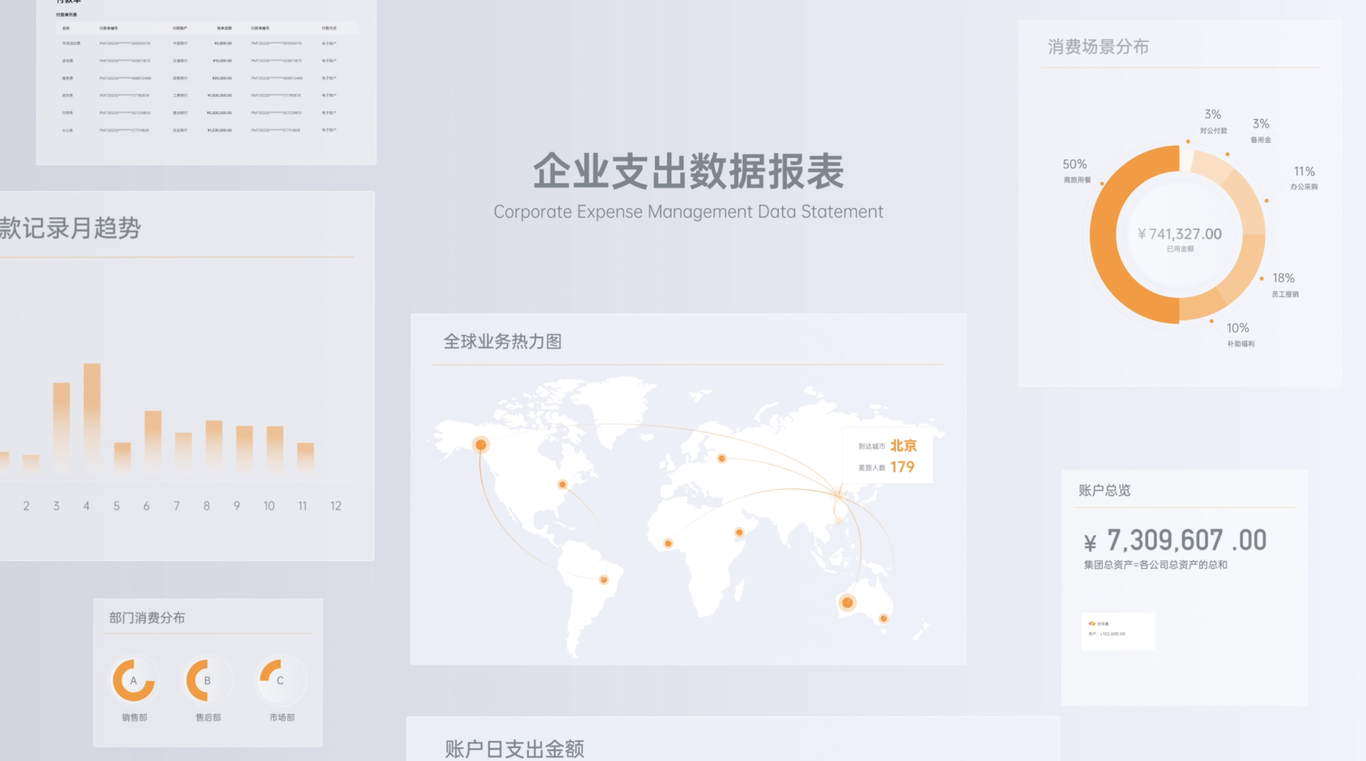Select the large map marker in western Australia
1366x761 pixels.
847,602
